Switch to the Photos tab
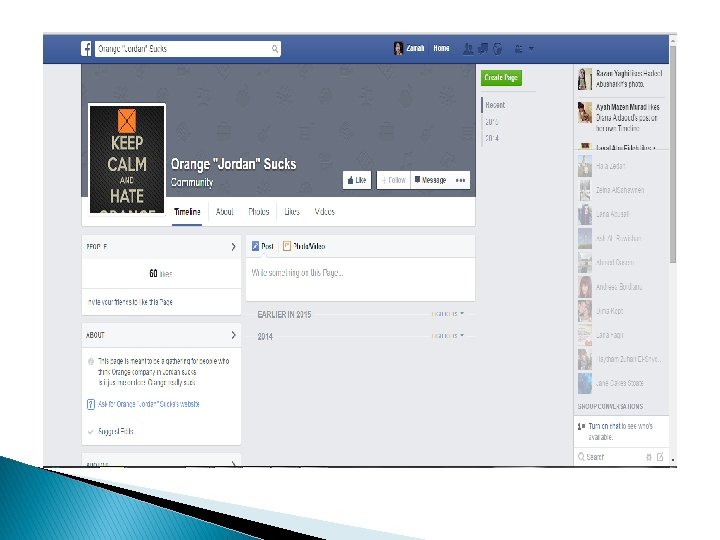This screenshot has width=720, height=540. coord(259,212)
